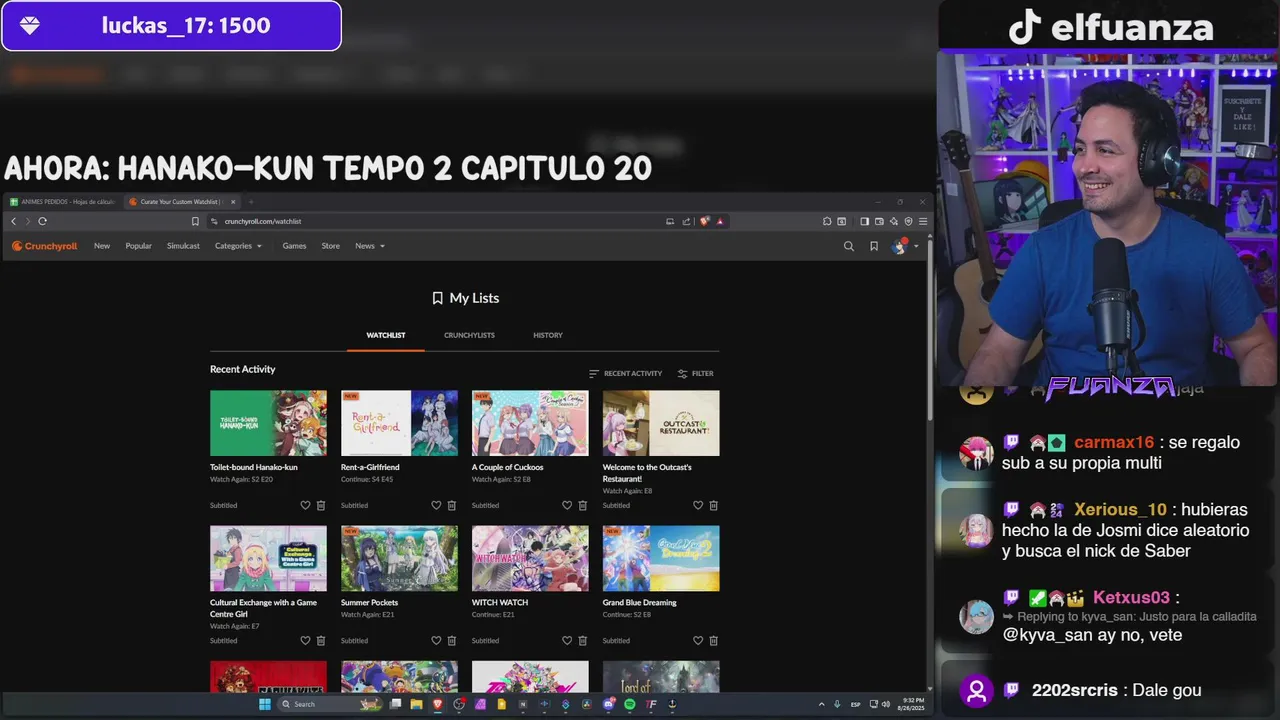This screenshot has width=1280, height=720.
Task: Open the New menu item
Action: 102,246
